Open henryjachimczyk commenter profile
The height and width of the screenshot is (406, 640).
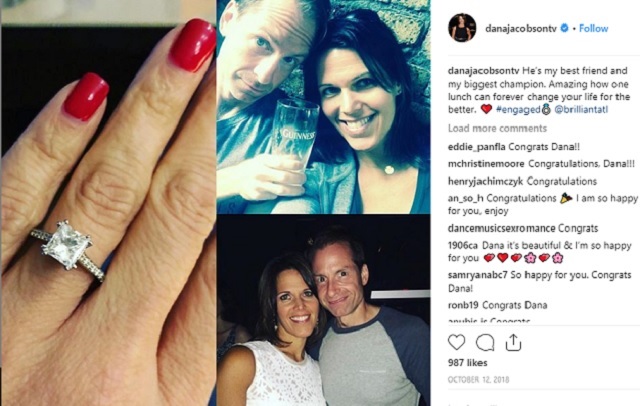tap(485, 181)
